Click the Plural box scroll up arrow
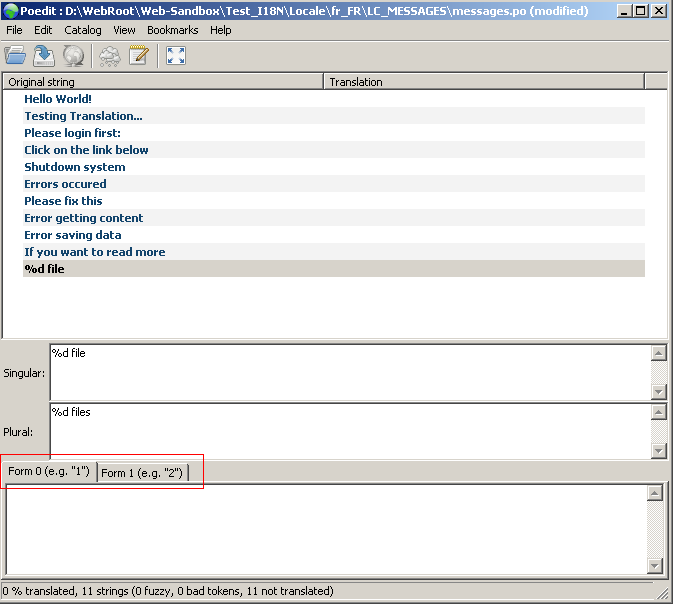This screenshot has width=673, height=605. coord(658,411)
